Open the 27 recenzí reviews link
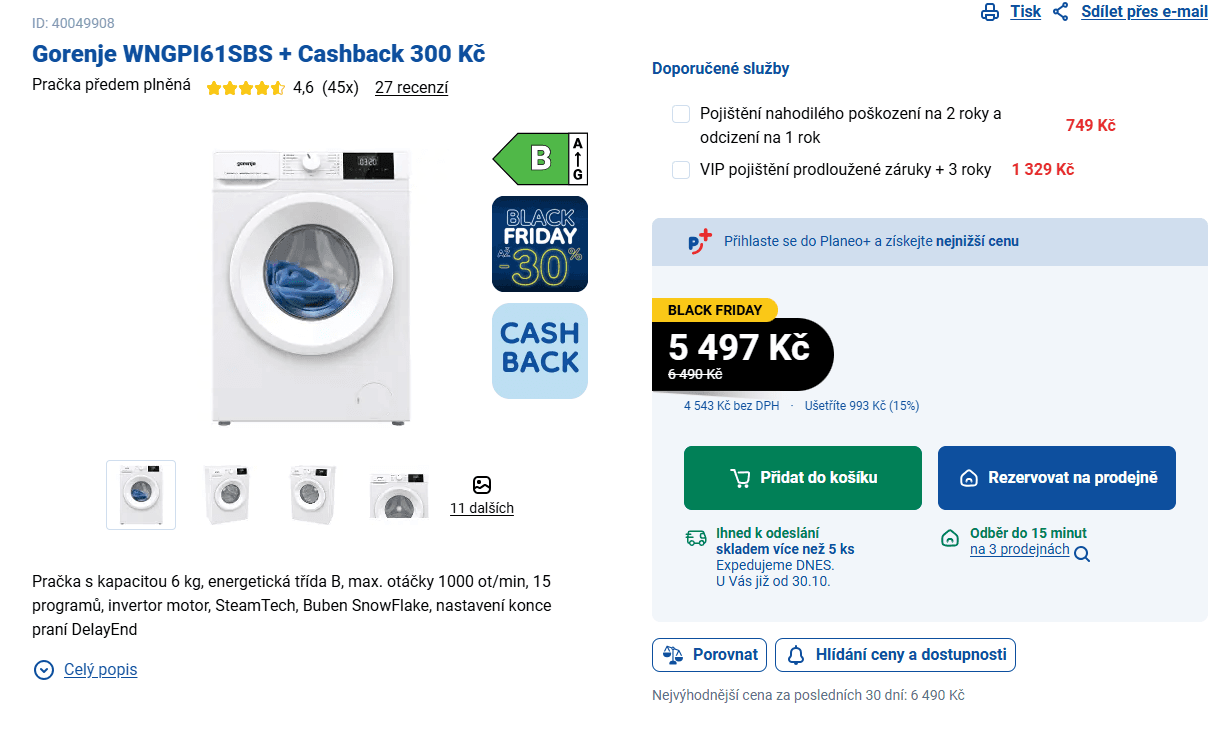Image resolution: width=1219 pixels, height=733 pixels. pyautogui.click(x=410, y=88)
